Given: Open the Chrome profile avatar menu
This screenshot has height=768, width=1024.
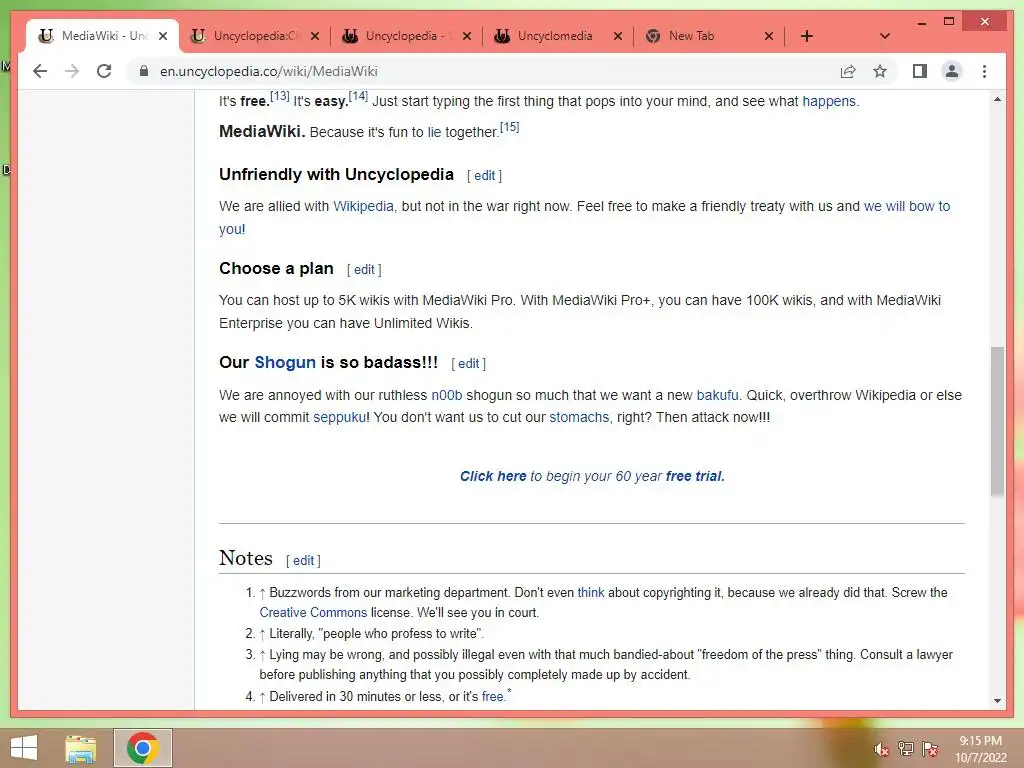Looking at the screenshot, I should tap(952, 71).
